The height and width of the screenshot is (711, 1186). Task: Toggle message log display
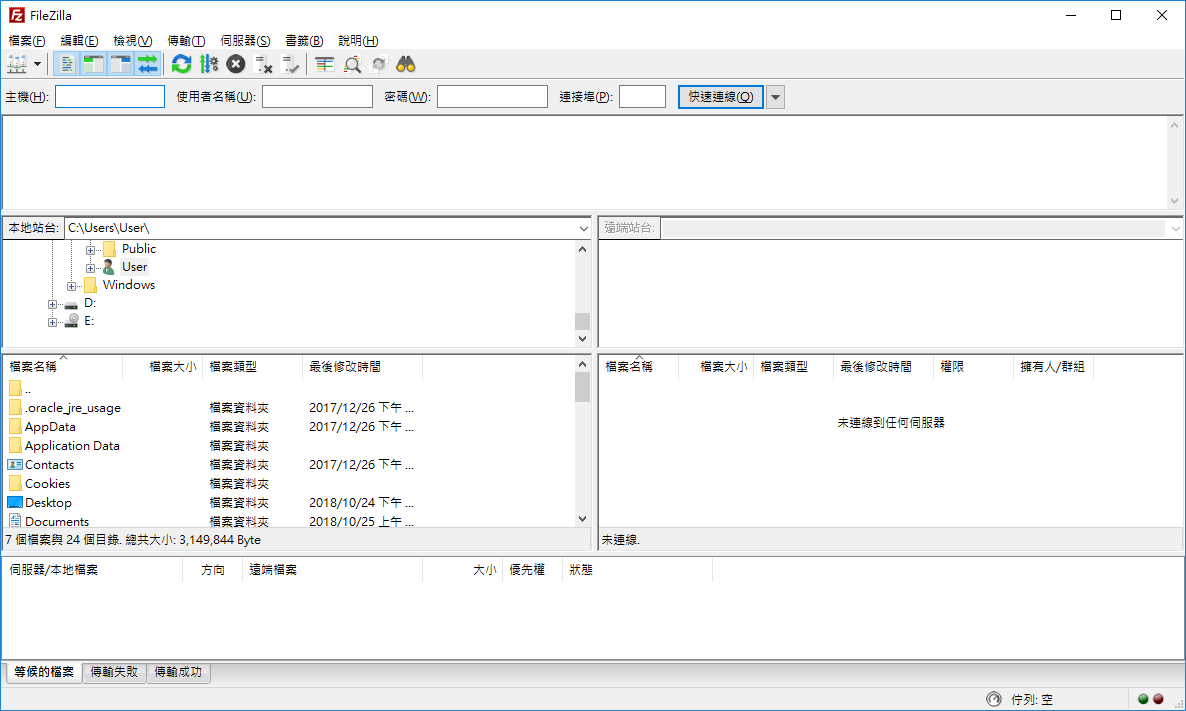[x=67, y=64]
